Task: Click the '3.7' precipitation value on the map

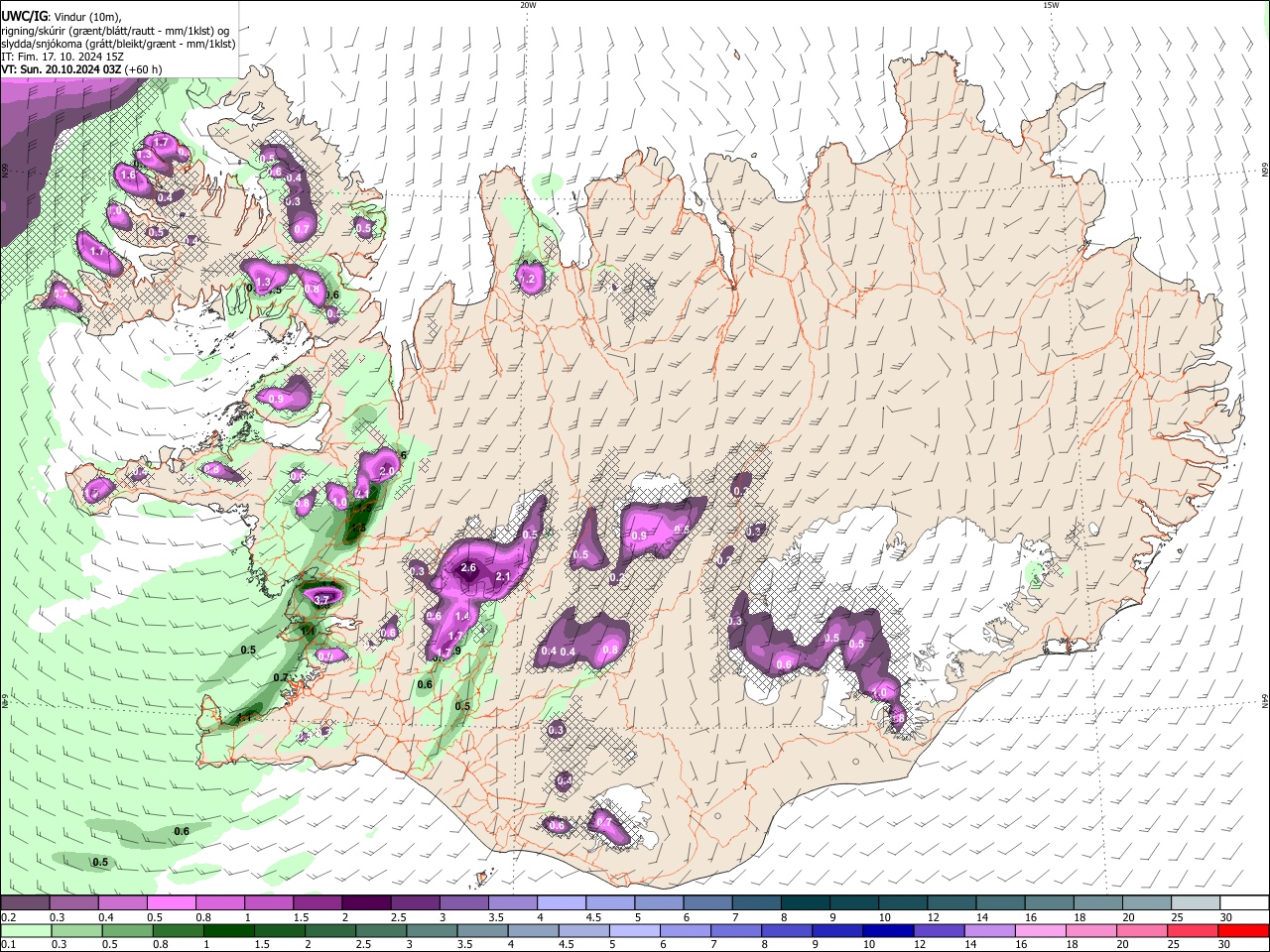Action: tap(321, 600)
